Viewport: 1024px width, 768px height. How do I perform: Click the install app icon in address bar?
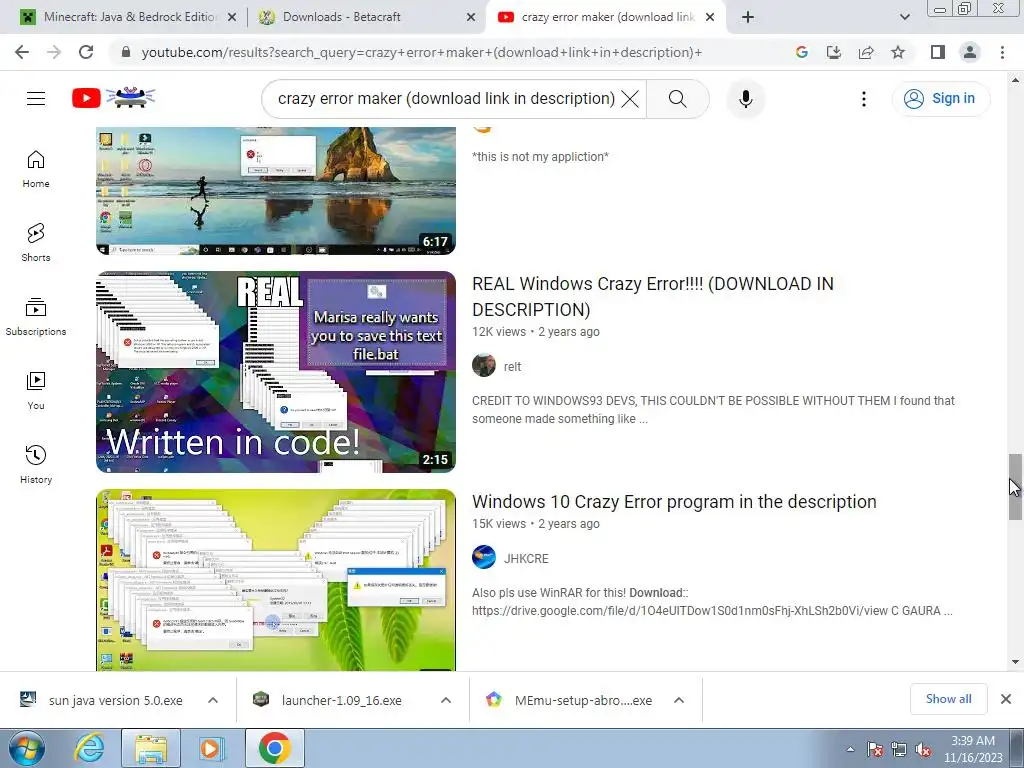point(834,52)
